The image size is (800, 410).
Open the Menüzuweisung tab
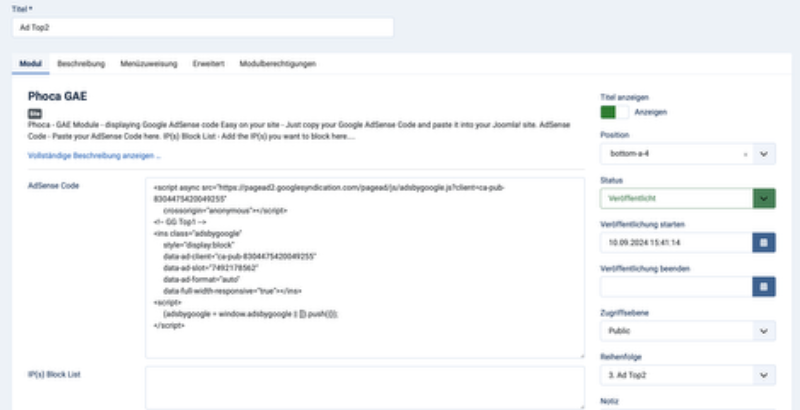[x=149, y=64]
